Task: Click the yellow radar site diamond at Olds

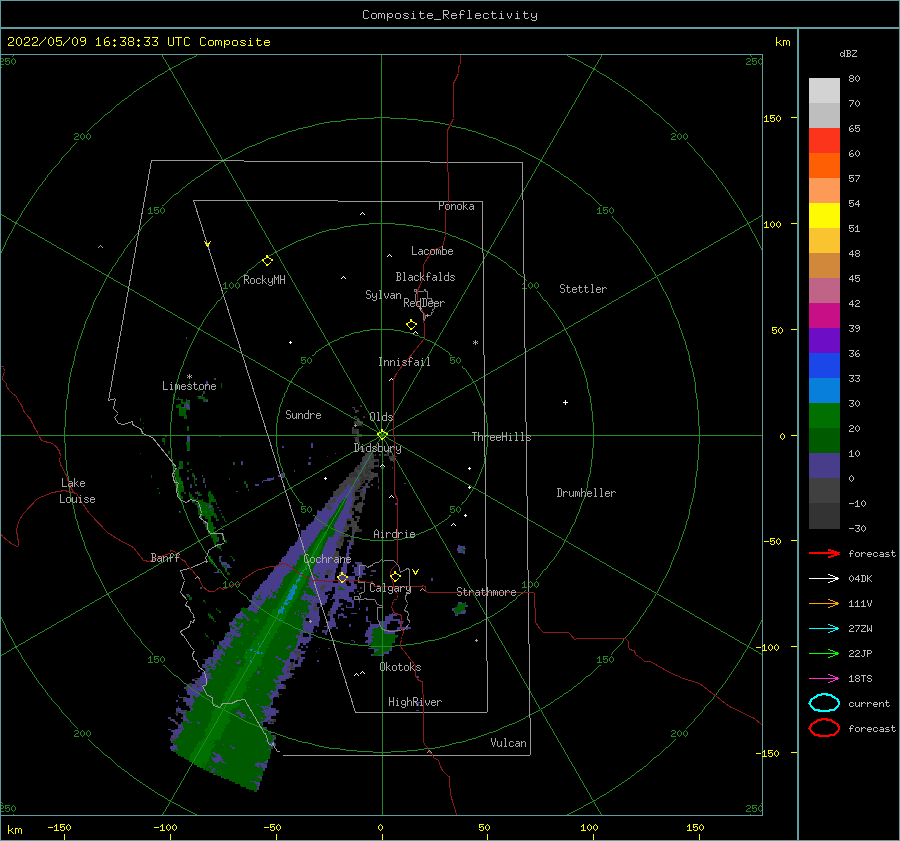Action: (x=382, y=435)
